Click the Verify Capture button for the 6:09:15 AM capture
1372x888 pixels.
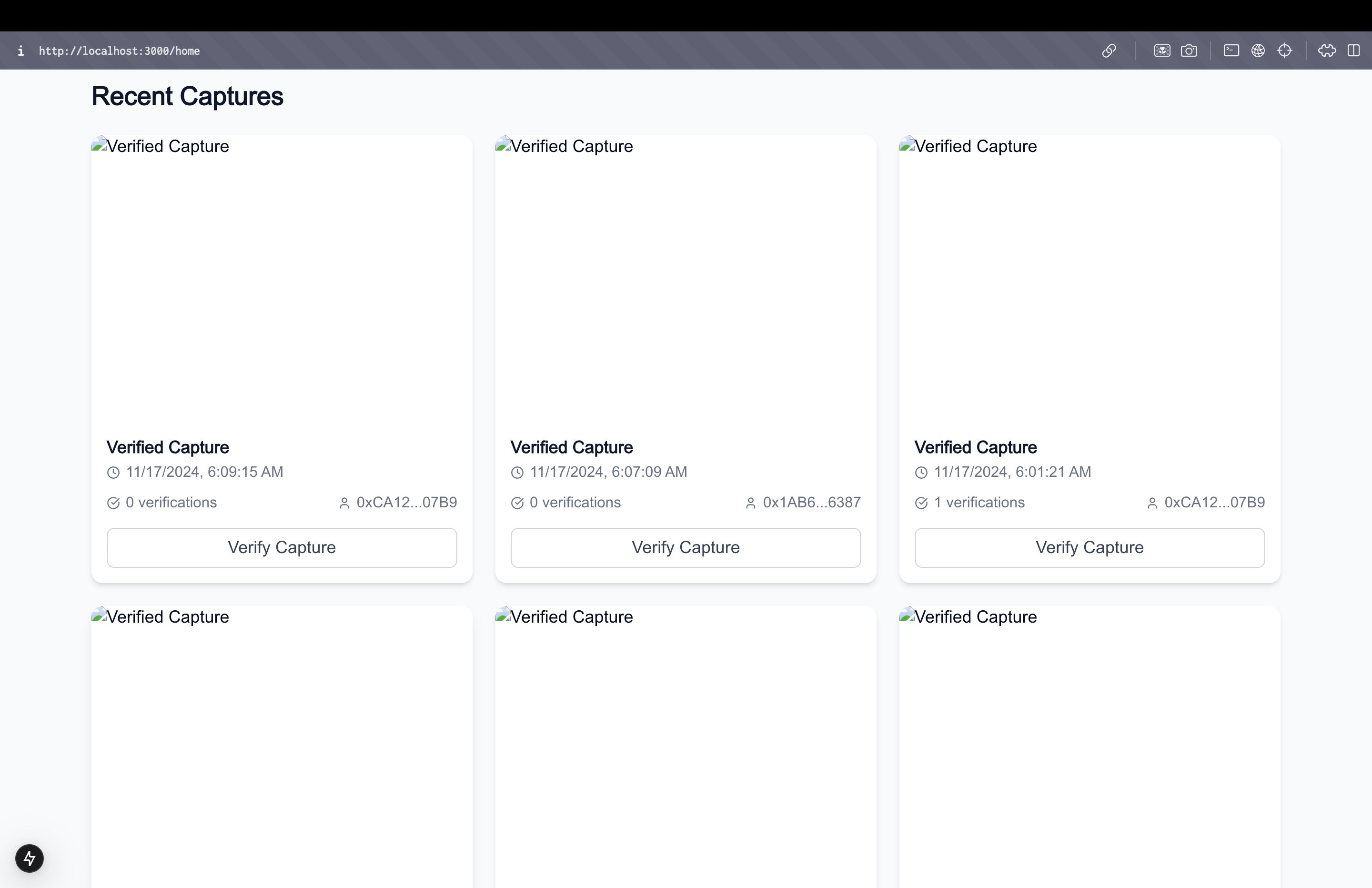pos(282,547)
